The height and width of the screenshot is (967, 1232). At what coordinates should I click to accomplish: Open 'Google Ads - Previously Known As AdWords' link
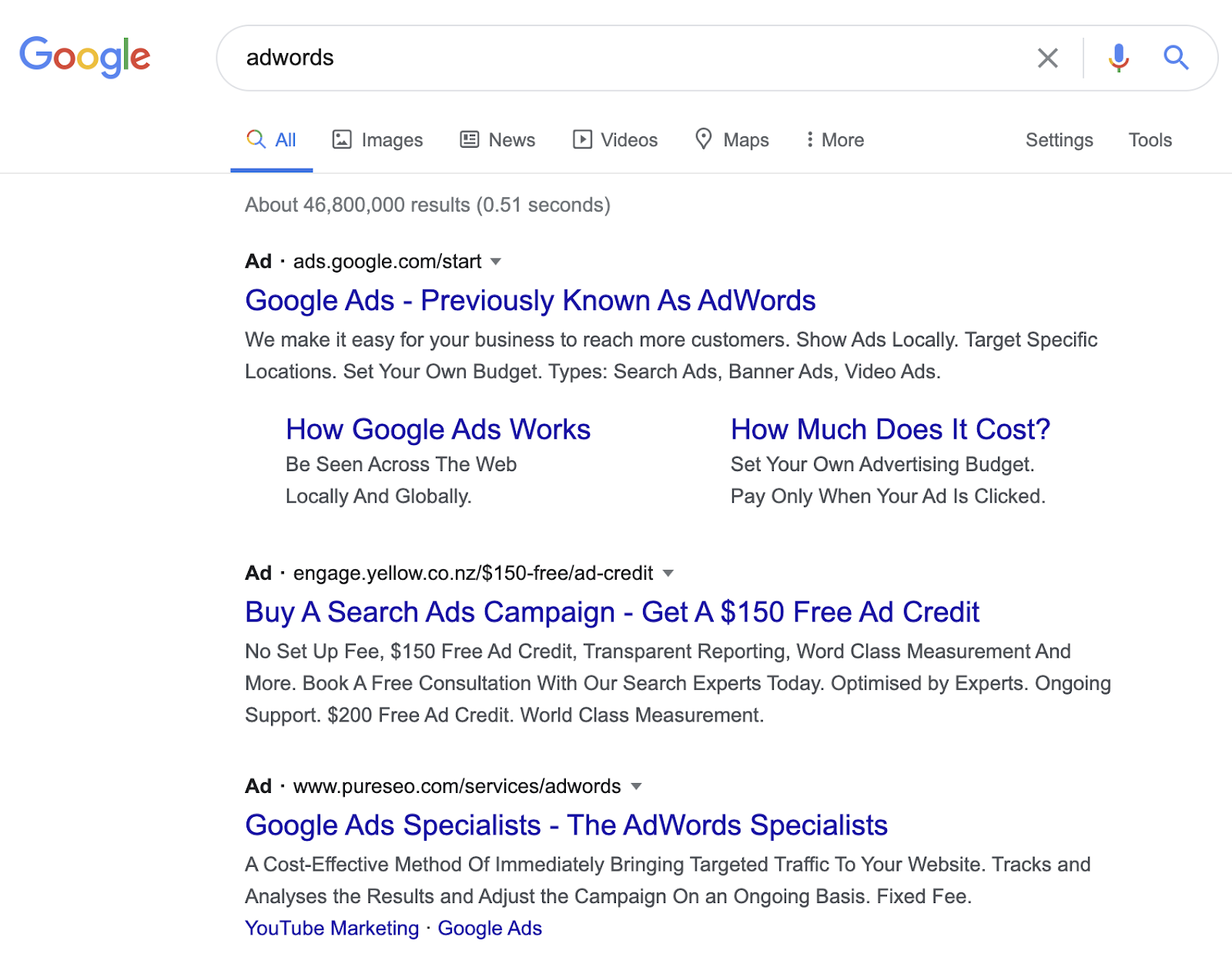tap(530, 300)
